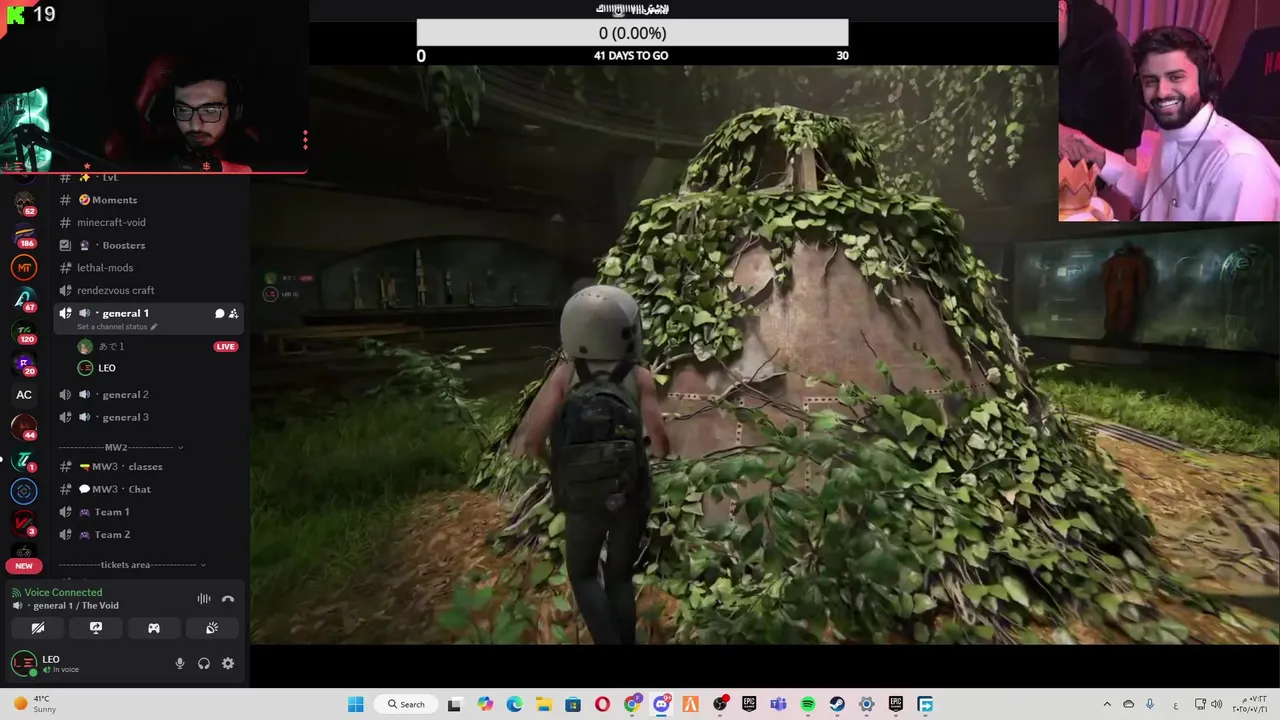Open Microsoft Store from the taskbar
Image resolution: width=1280 pixels, height=720 pixels.
(573, 704)
